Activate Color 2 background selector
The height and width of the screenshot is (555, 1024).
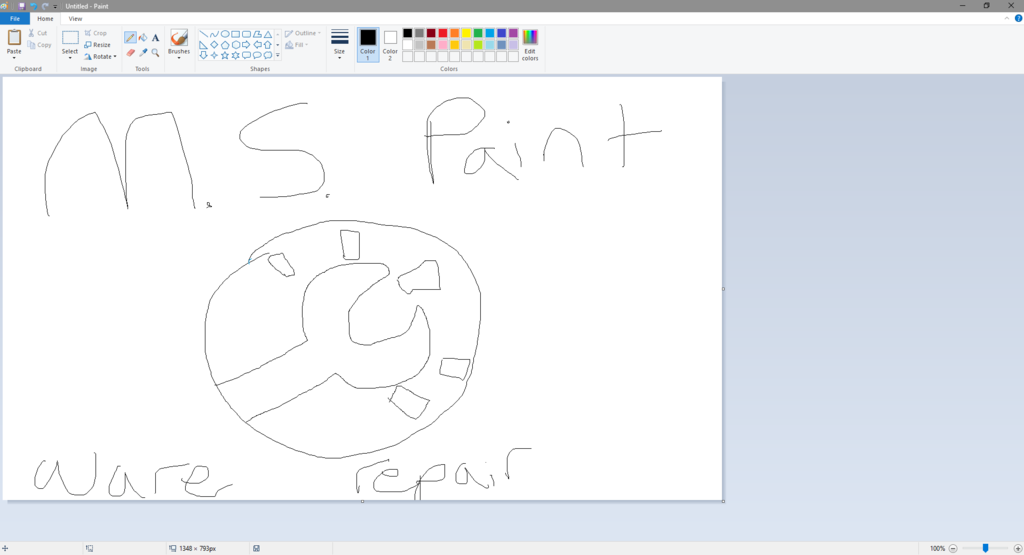coord(390,45)
